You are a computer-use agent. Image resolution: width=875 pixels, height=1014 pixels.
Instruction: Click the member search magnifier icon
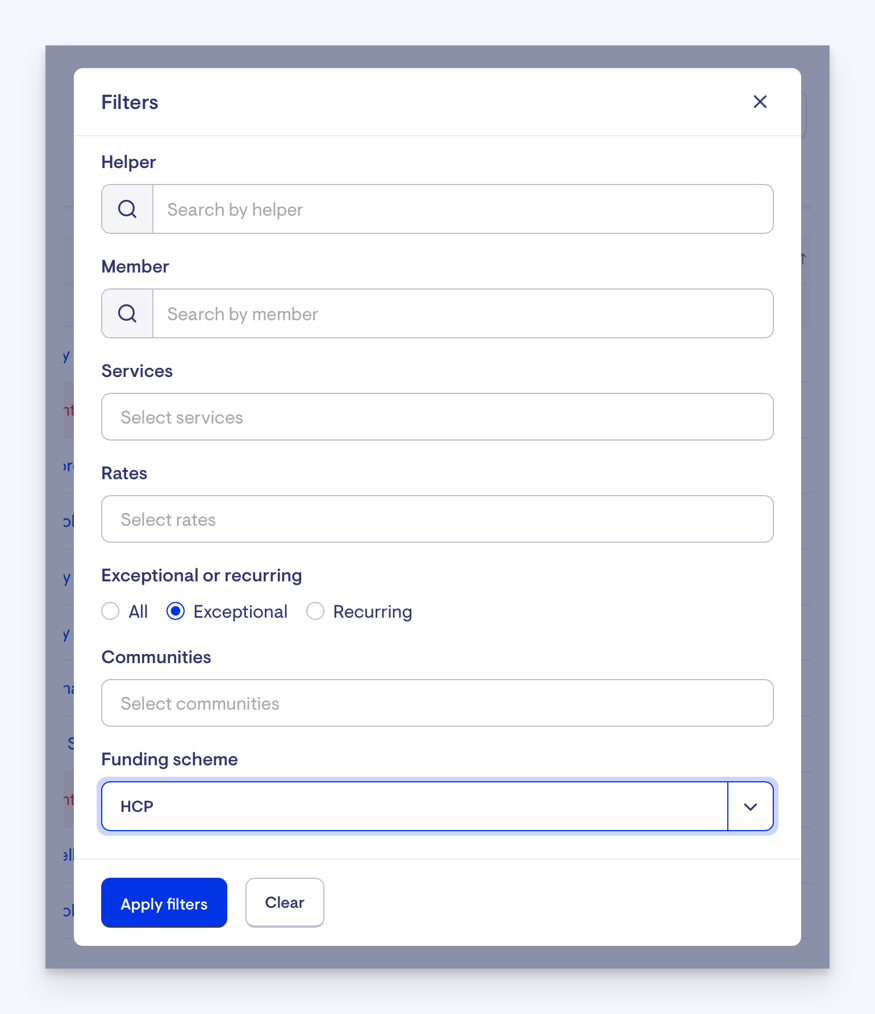pyautogui.click(x=127, y=314)
